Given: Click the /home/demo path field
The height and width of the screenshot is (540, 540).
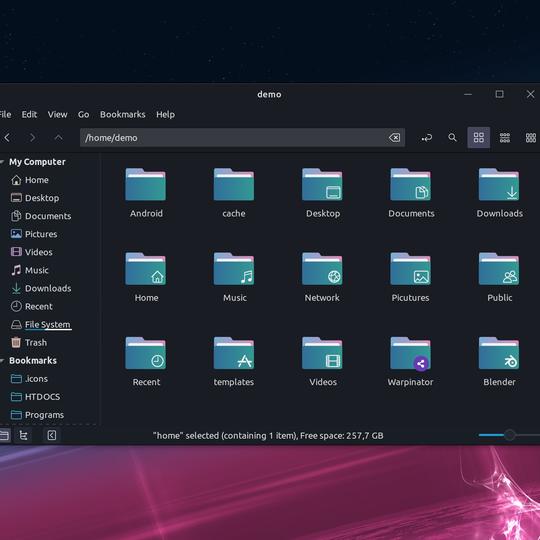Looking at the screenshot, I should pos(242,138).
